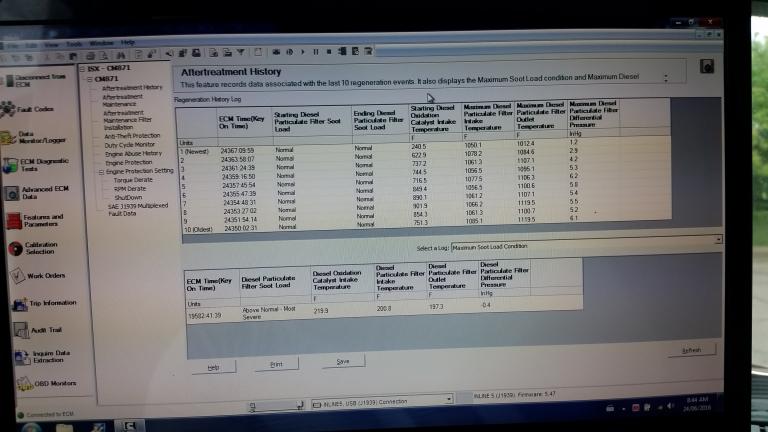Click the header description scroll arrows

coord(665,78)
